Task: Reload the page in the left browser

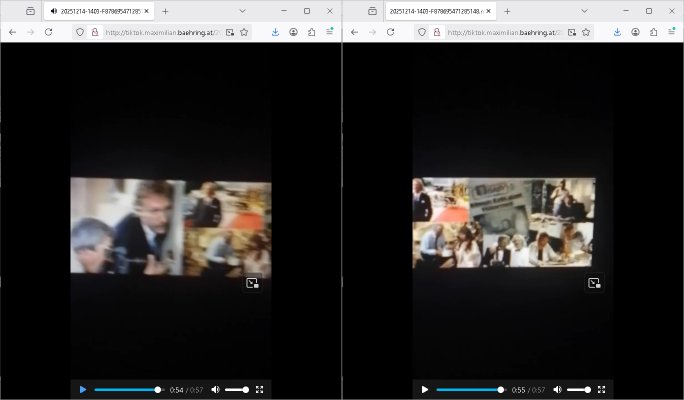Action: [48, 32]
